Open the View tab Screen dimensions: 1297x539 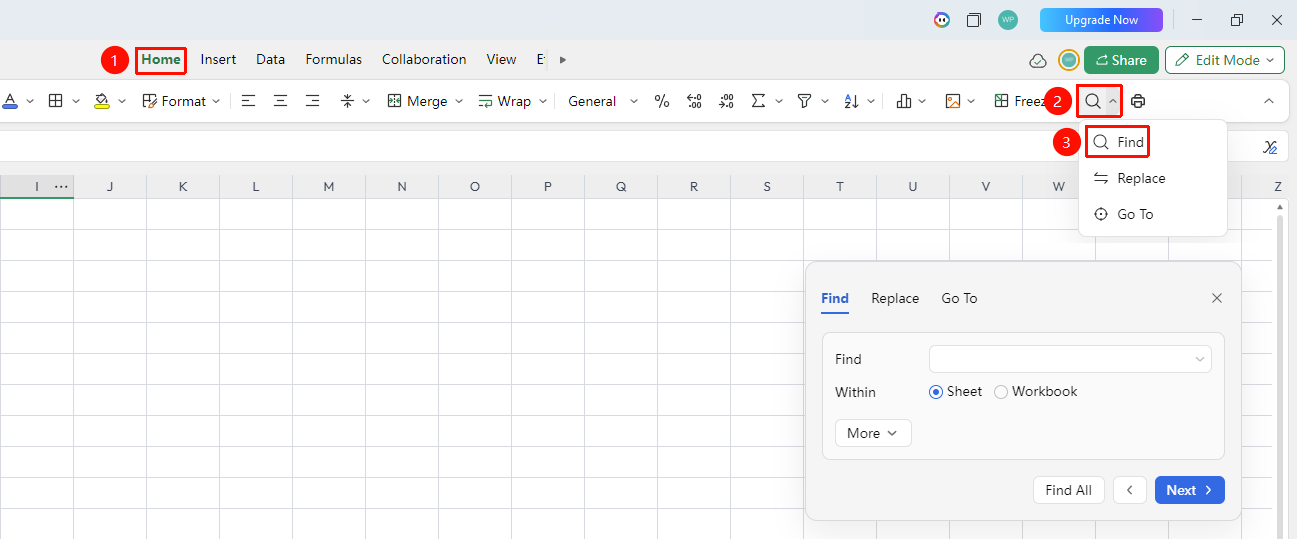point(501,59)
